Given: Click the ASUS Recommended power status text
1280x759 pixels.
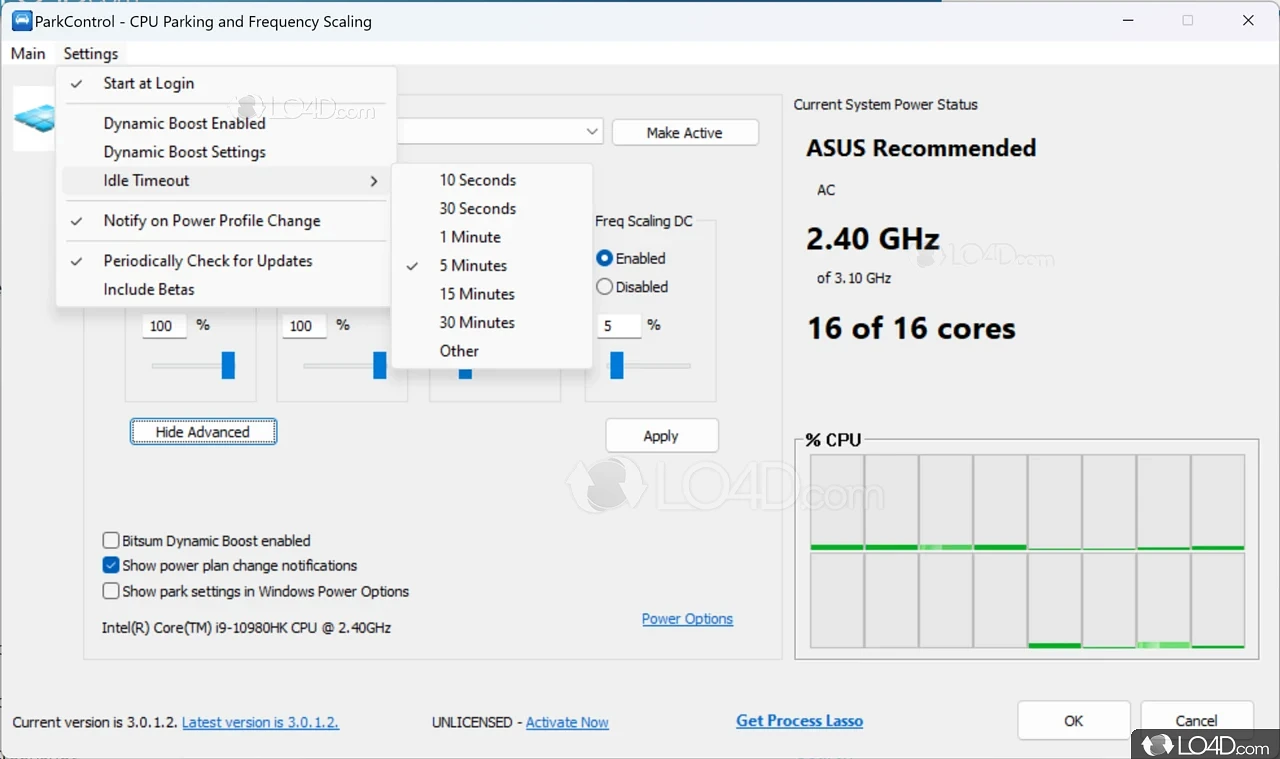Looking at the screenshot, I should tap(921, 148).
